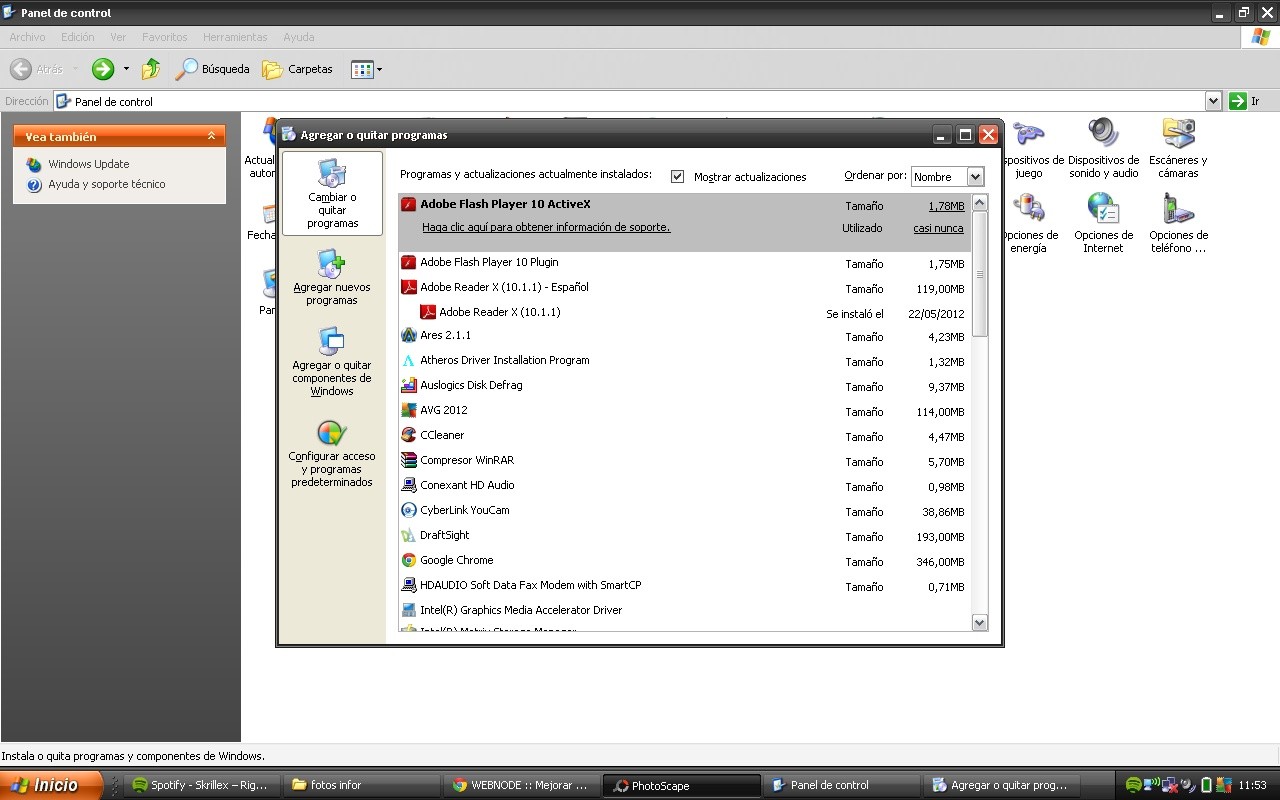Switch to fotos infor taskbar button
Screen dimensions: 1280x800
[x=362, y=785]
